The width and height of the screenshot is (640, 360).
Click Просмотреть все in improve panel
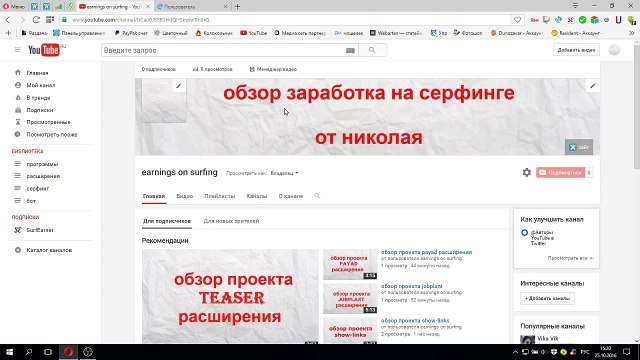570,258
